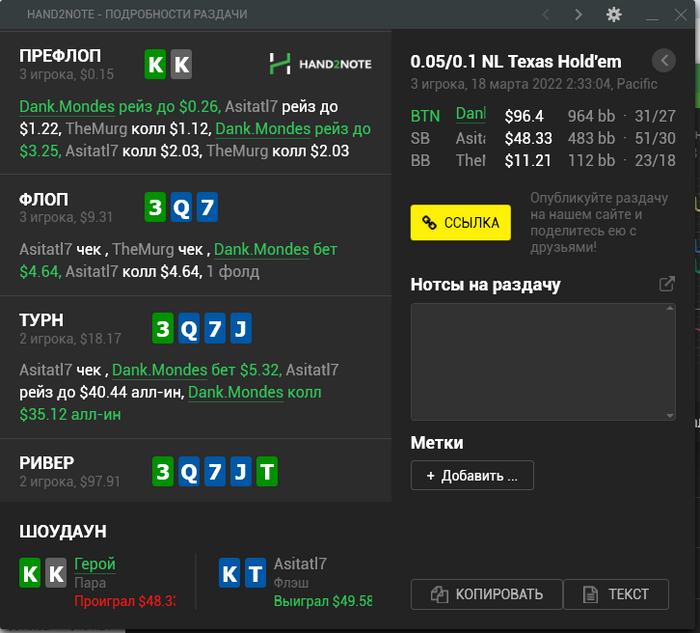
Task: Click the Проиграл $48.3 result text
Action: coord(125,601)
